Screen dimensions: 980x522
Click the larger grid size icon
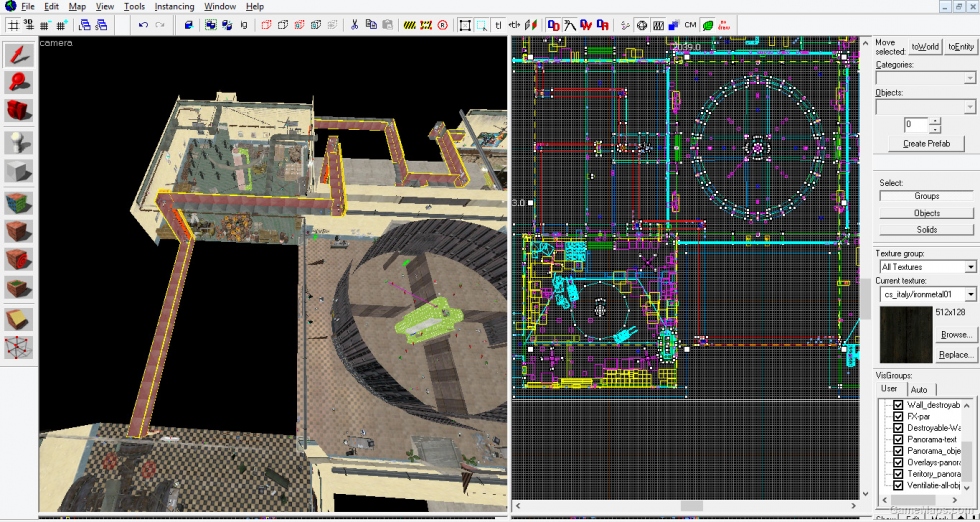(61, 25)
